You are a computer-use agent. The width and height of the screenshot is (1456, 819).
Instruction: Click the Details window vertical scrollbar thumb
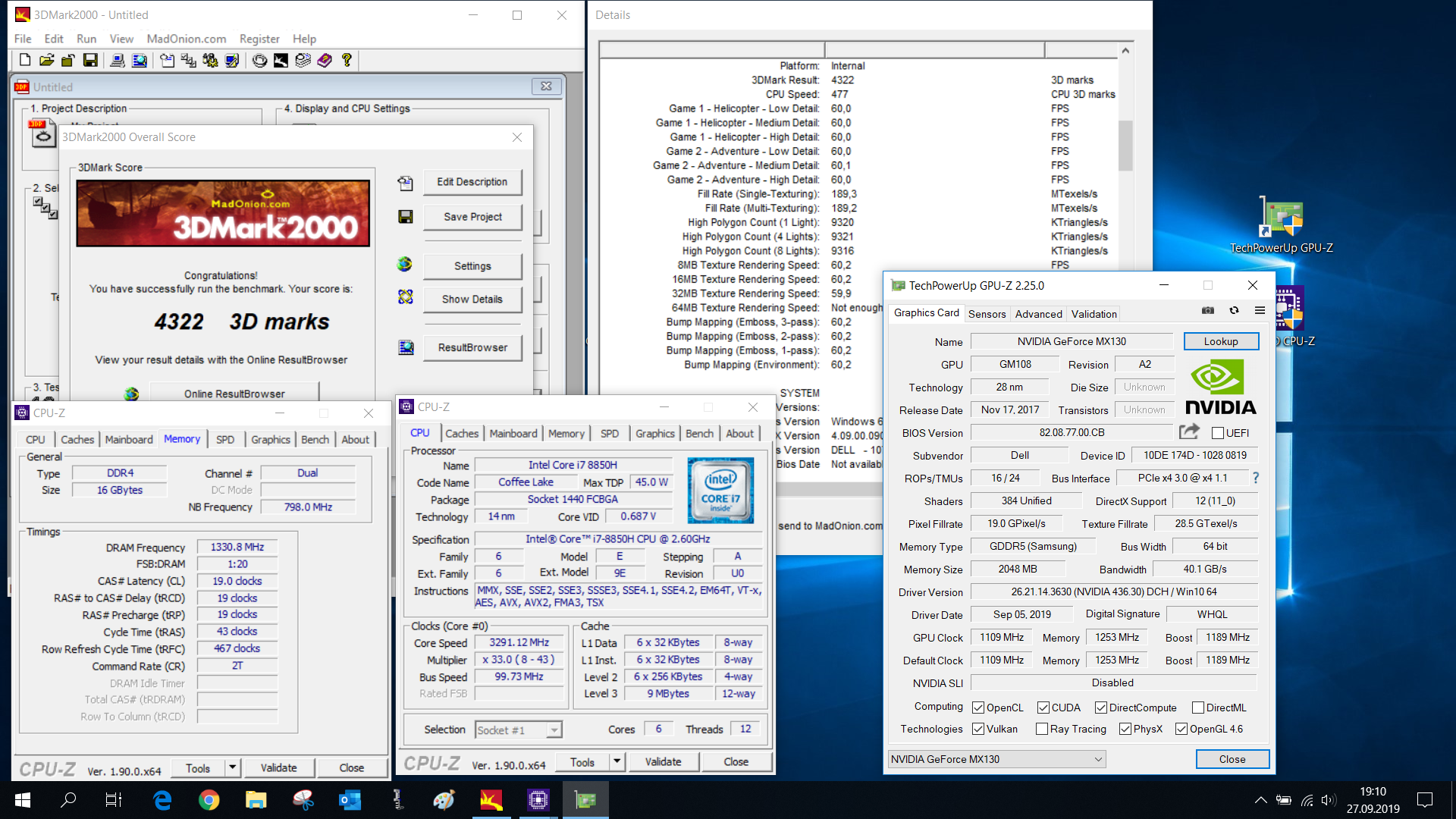[x=1125, y=146]
